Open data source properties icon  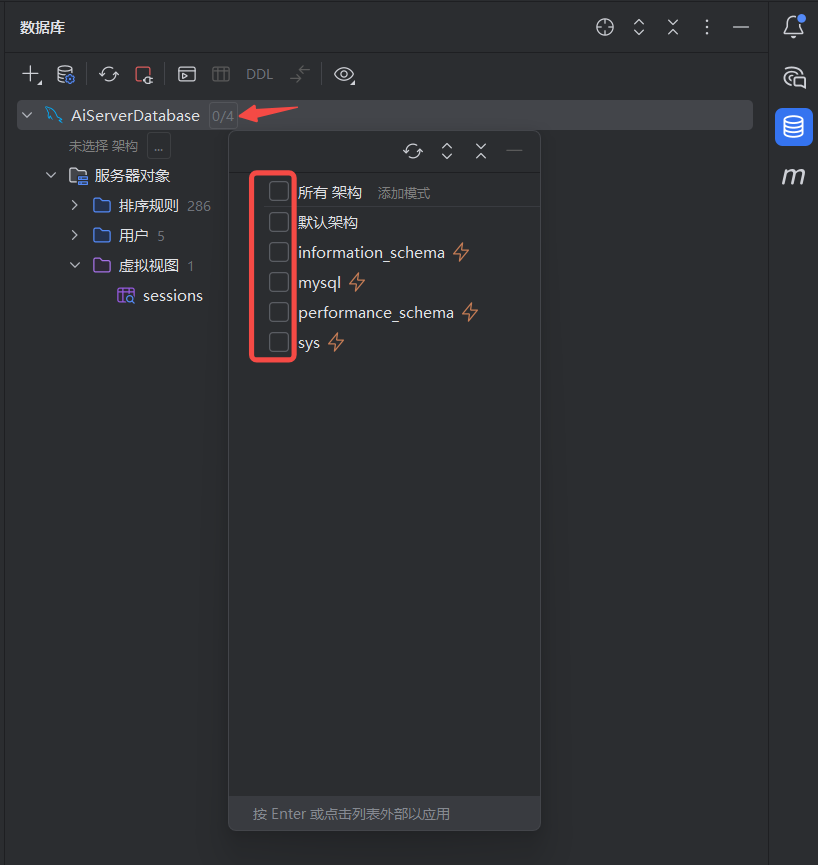[x=65, y=74]
